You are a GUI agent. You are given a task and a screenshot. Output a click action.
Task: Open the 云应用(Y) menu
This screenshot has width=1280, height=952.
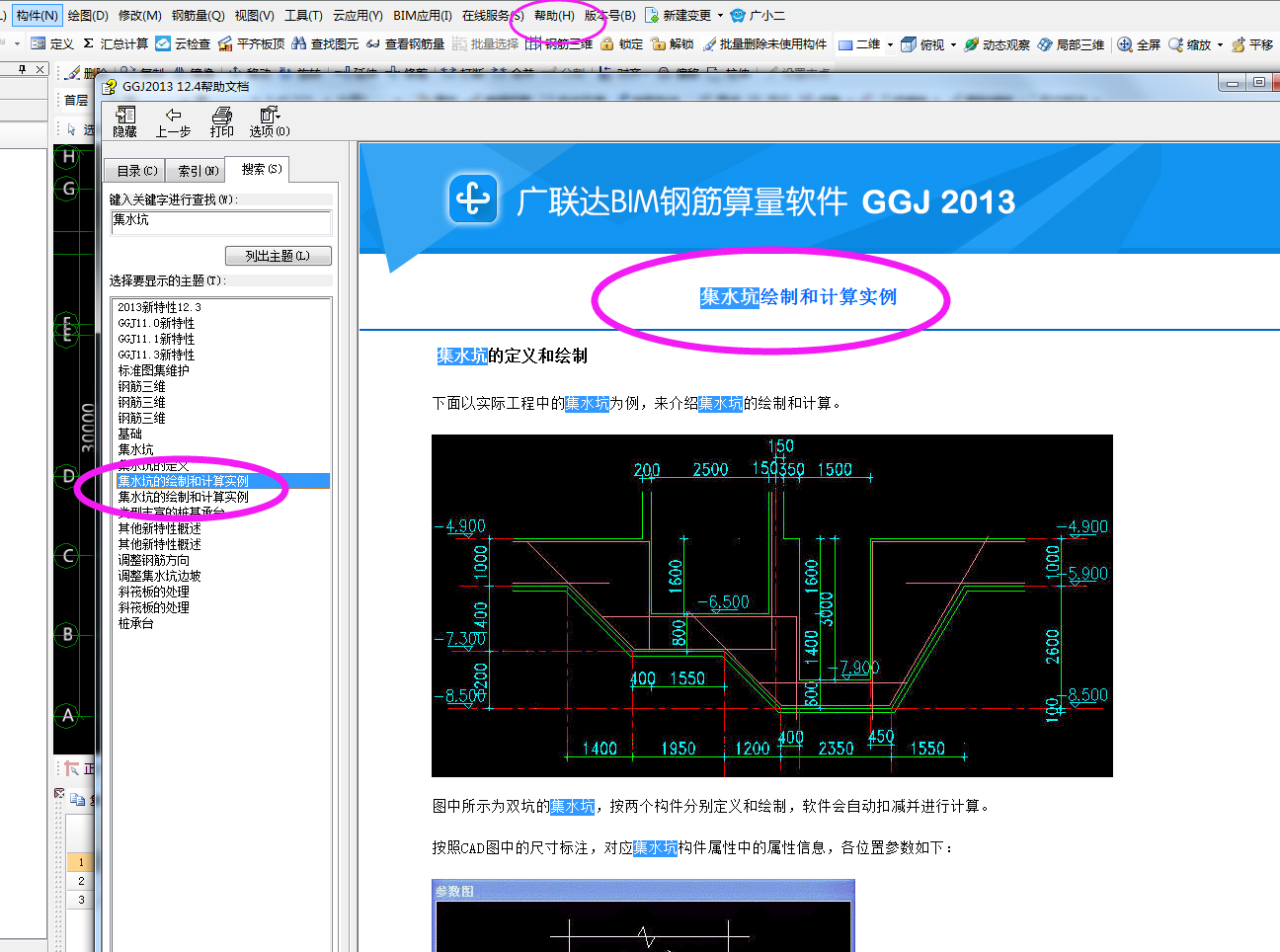(x=358, y=15)
